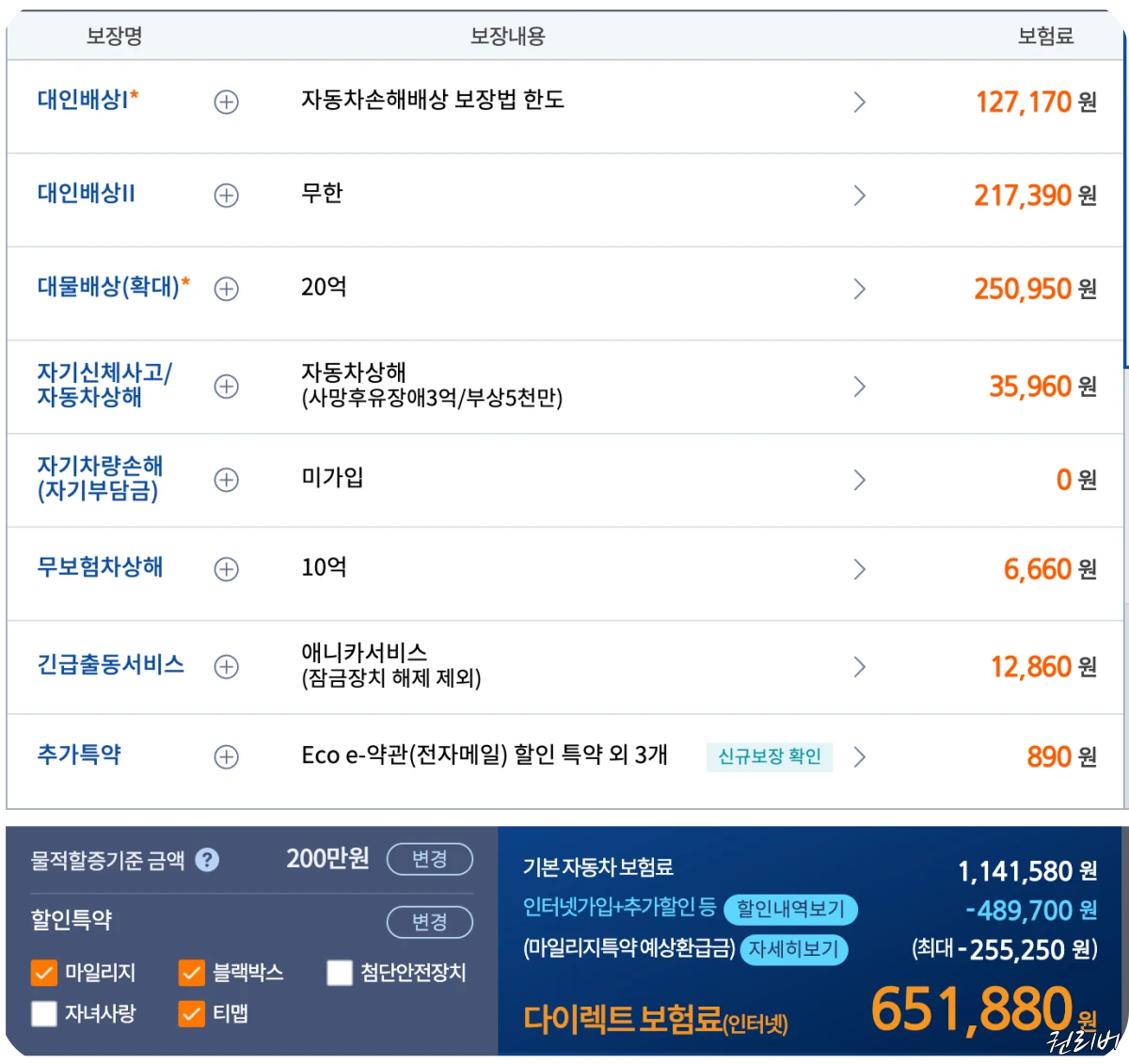Open 할인내역보기 details
Screen dimensions: 1129x1064
pyautogui.click(x=791, y=910)
